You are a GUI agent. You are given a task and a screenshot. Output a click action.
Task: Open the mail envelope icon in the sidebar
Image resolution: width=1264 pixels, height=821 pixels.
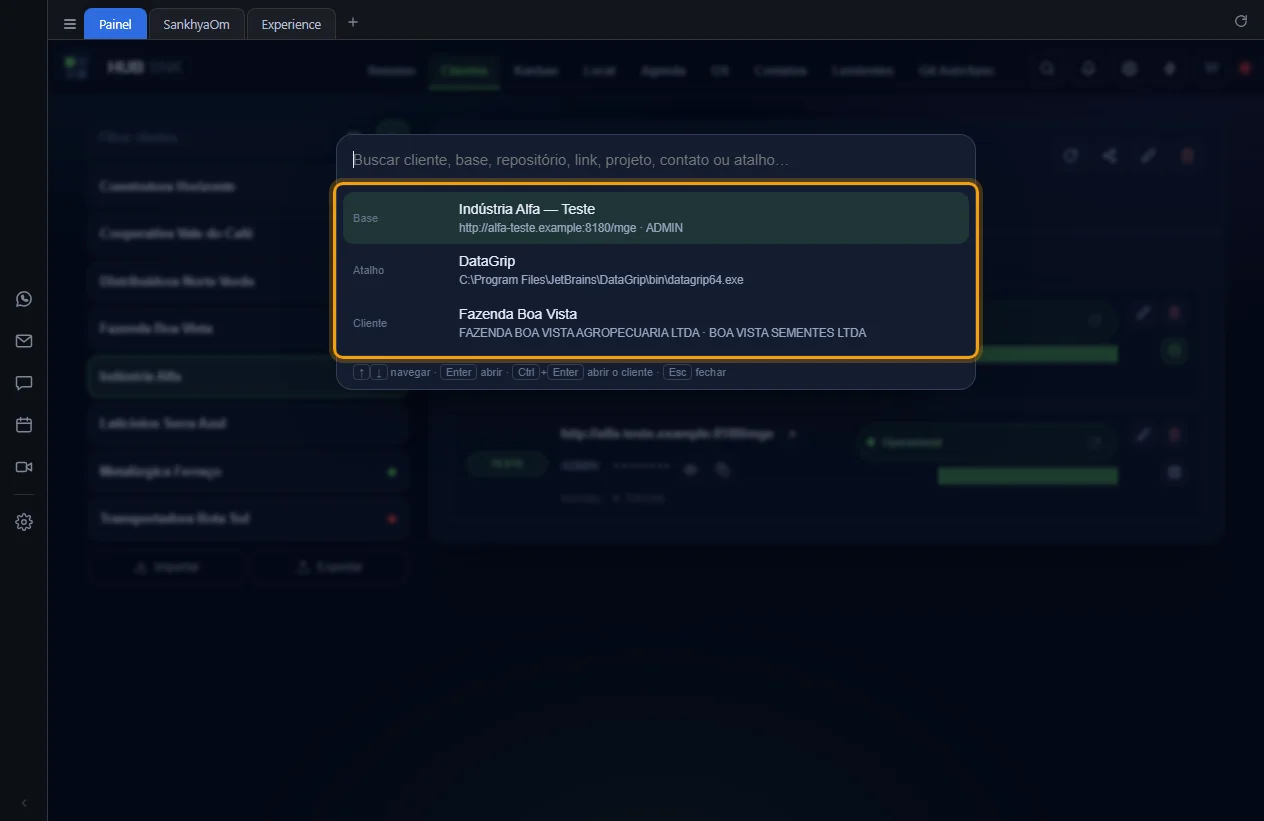(24, 341)
